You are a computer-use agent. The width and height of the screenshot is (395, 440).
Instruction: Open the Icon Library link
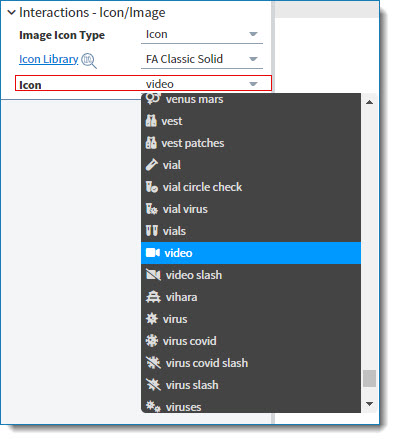coord(49,59)
